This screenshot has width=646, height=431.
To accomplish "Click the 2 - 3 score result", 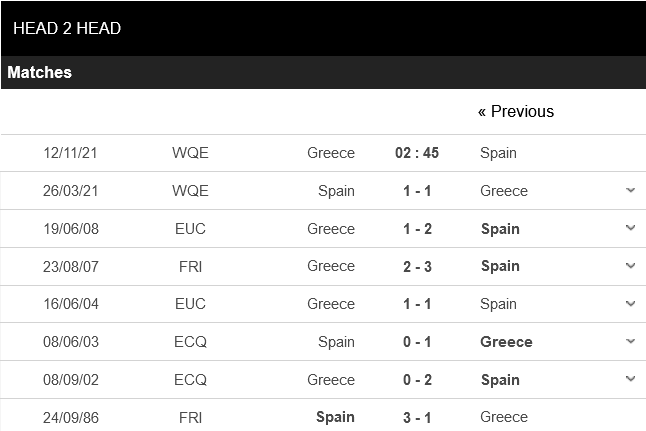I will coord(417,266).
